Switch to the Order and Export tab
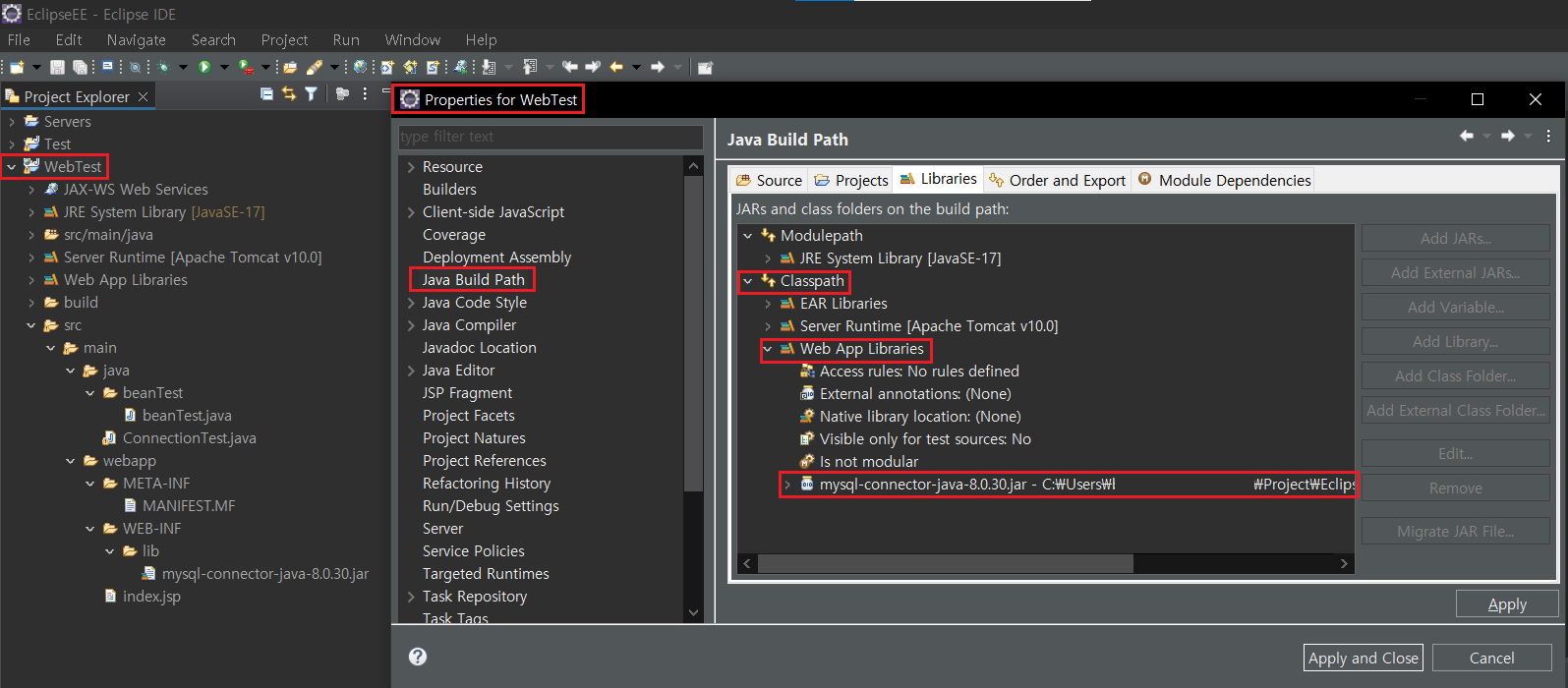The height and width of the screenshot is (688, 1568). click(1057, 180)
